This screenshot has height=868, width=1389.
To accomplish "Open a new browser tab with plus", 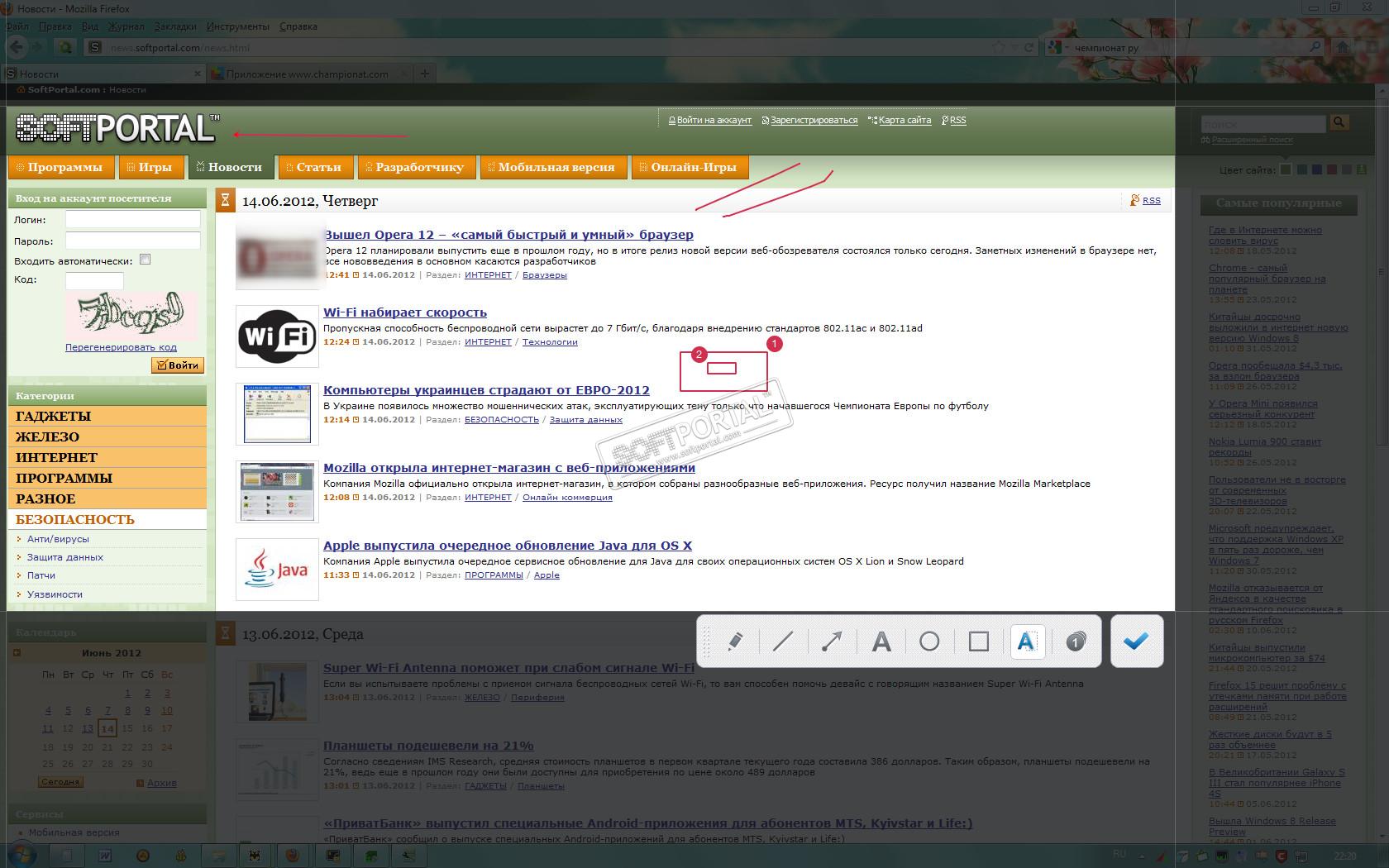I will click(425, 74).
